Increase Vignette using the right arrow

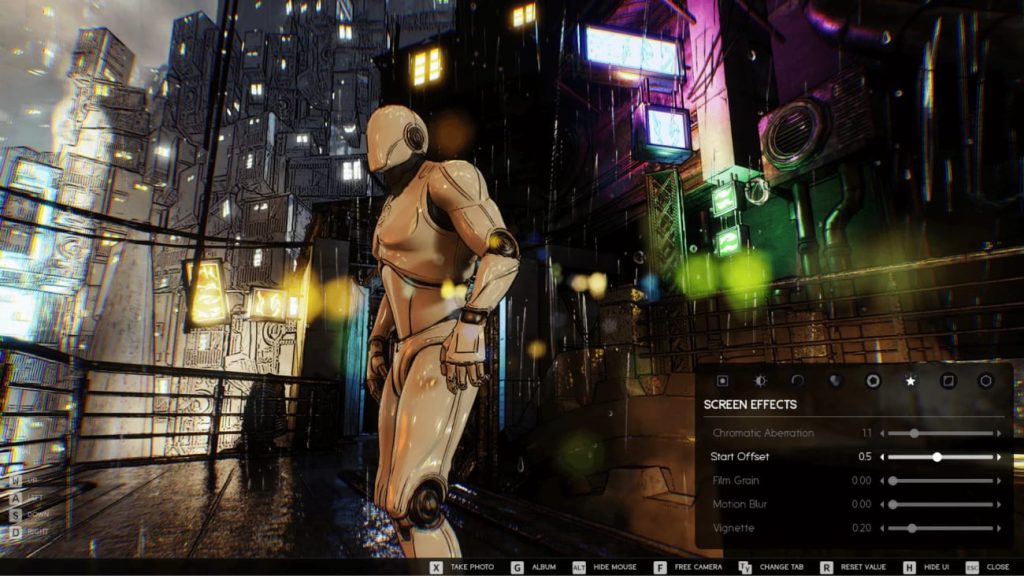tap(998, 528)
